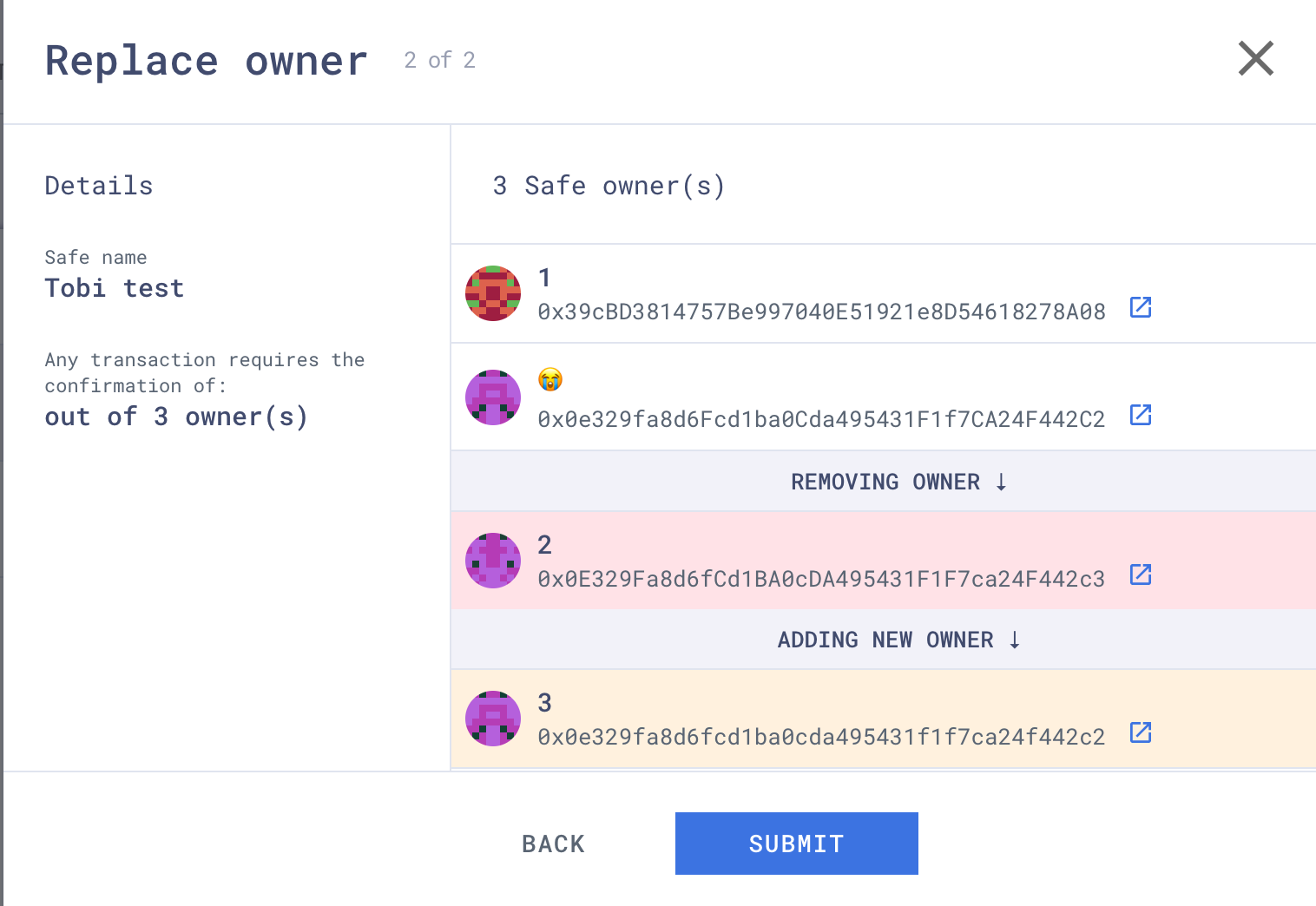Click the Safe name Tobi test

[x=115, y=288]
